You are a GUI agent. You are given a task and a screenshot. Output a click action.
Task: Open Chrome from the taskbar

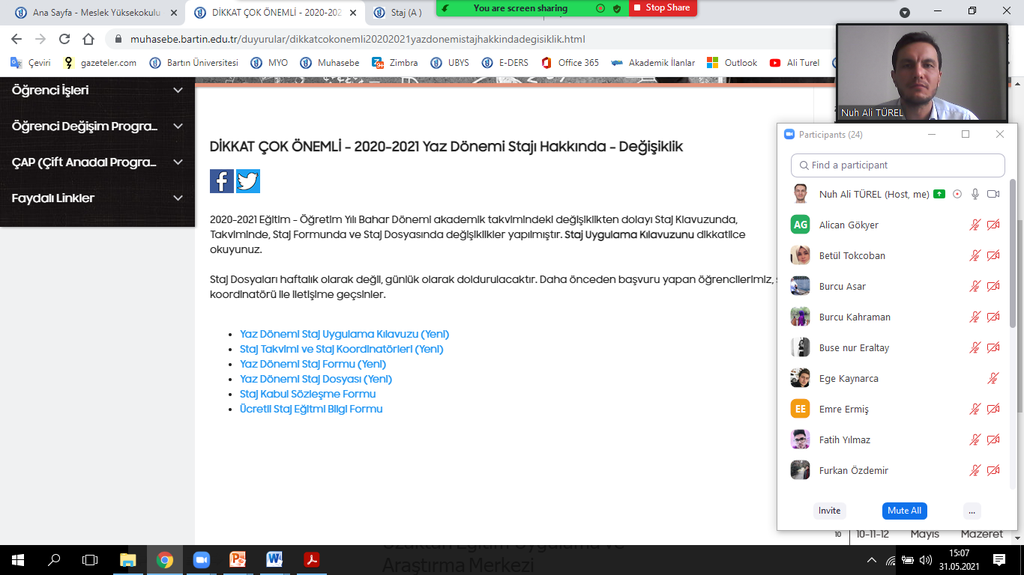[x=165, y=560]
